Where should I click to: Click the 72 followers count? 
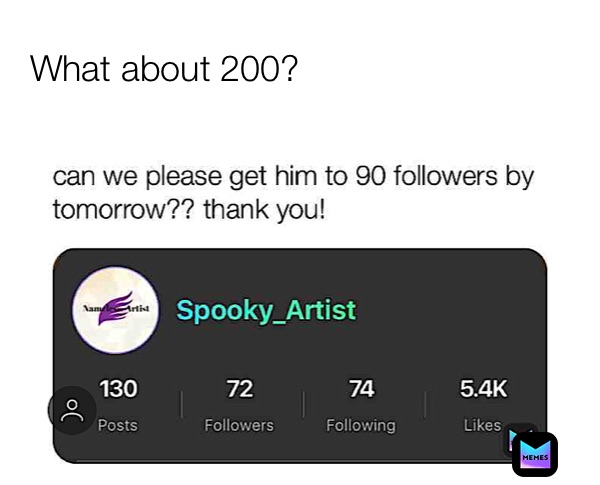click(240, 389)
